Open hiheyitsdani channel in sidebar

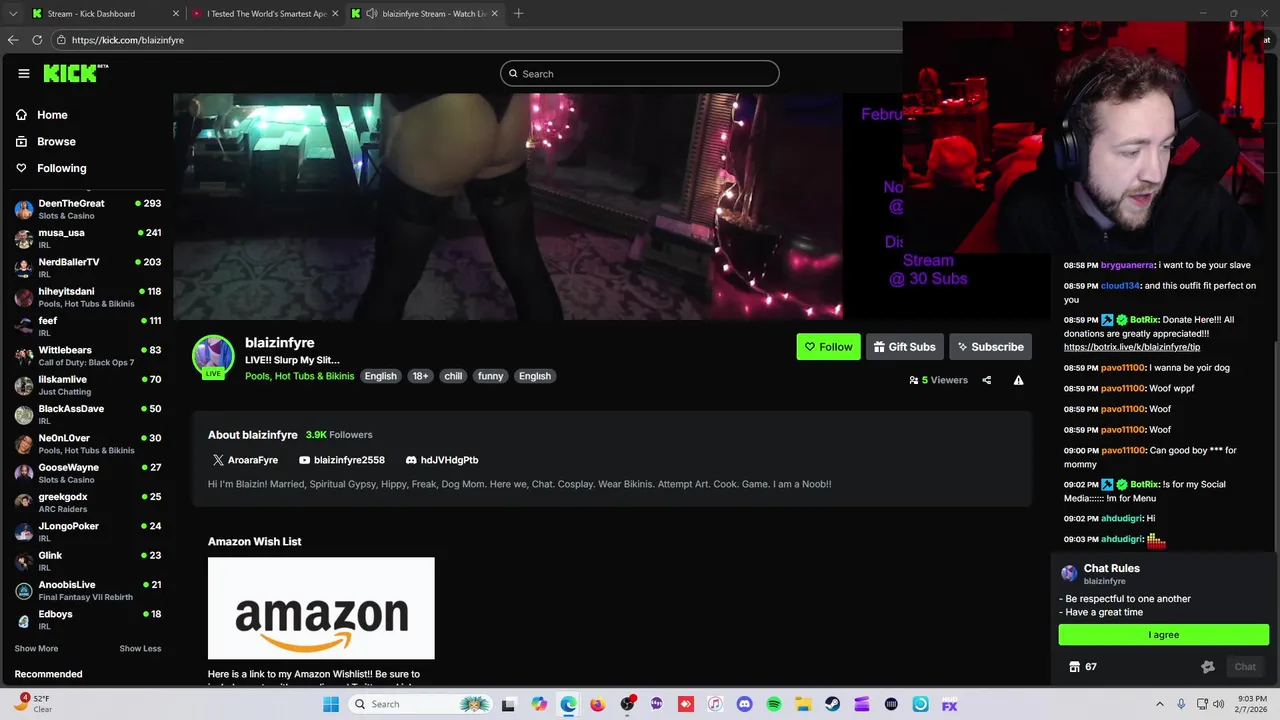point(88,297)
